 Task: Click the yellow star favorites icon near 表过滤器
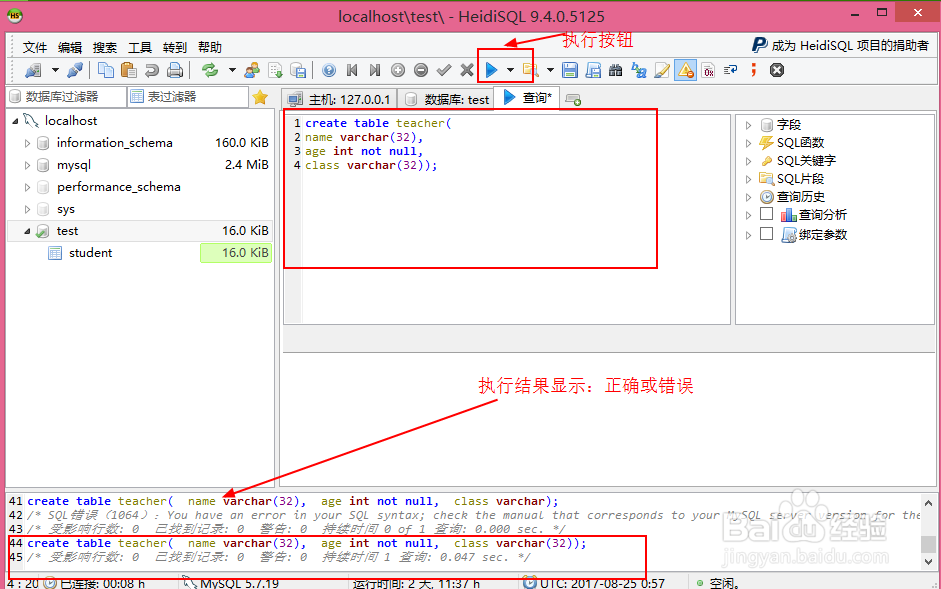tap(262, 97)
